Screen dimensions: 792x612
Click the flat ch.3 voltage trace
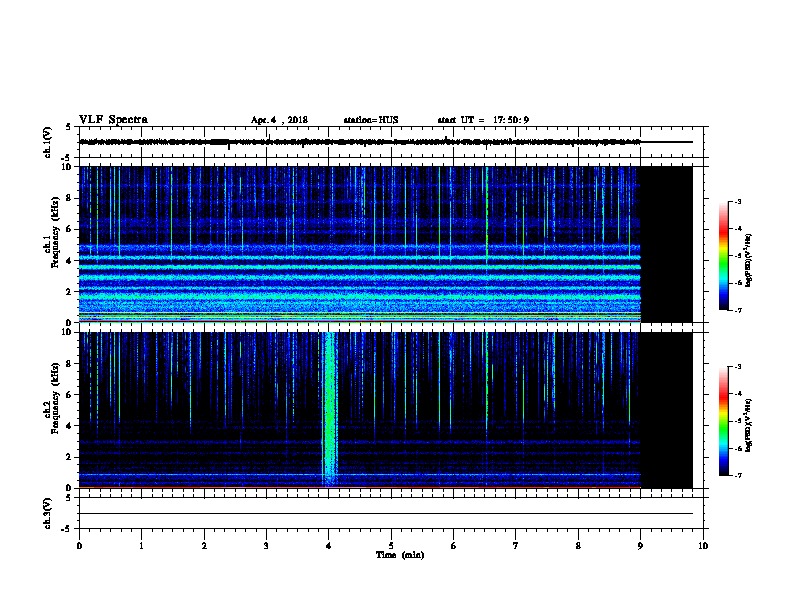coord(386,514)
